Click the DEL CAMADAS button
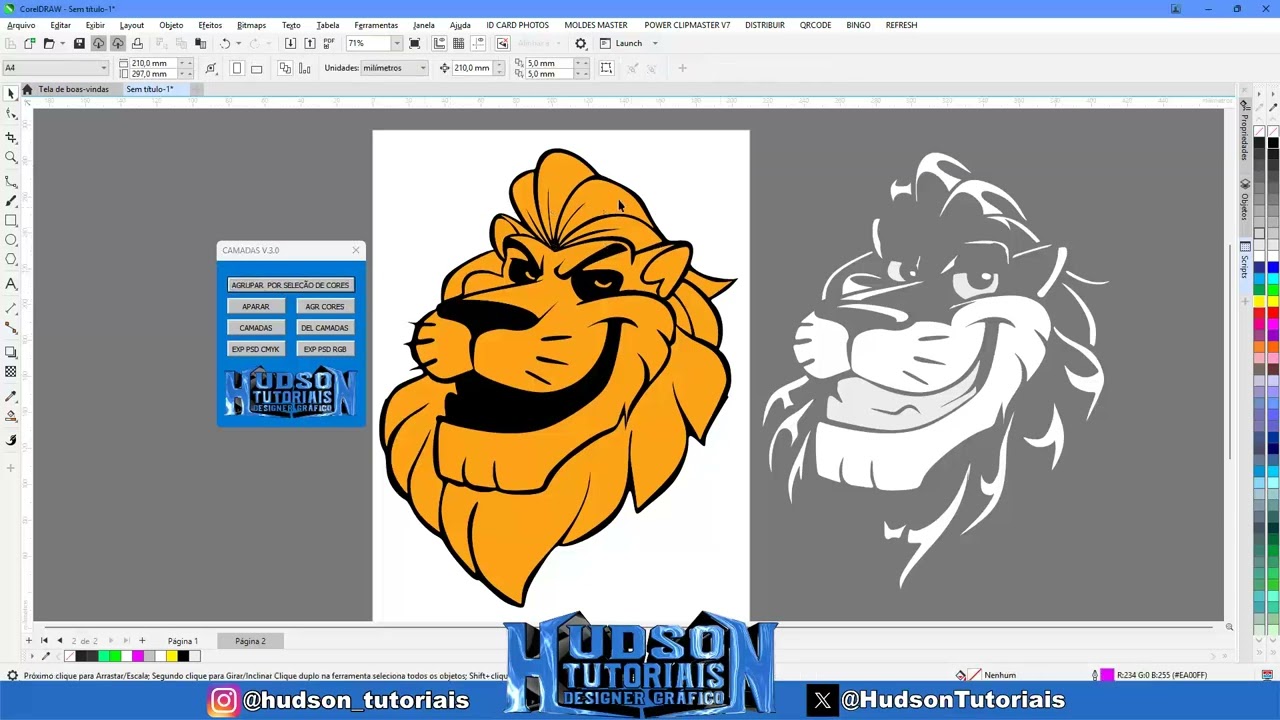Image resolution: width=1280 pixels, height=720 pixels. (325, 328)
